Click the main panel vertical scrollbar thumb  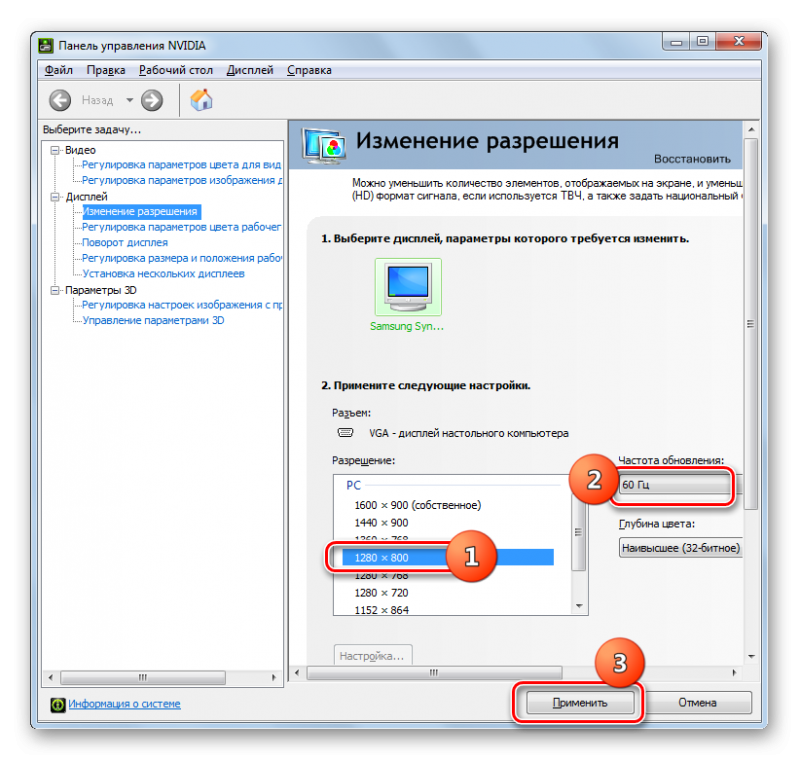pyautogui.click(x=751, y=323)
